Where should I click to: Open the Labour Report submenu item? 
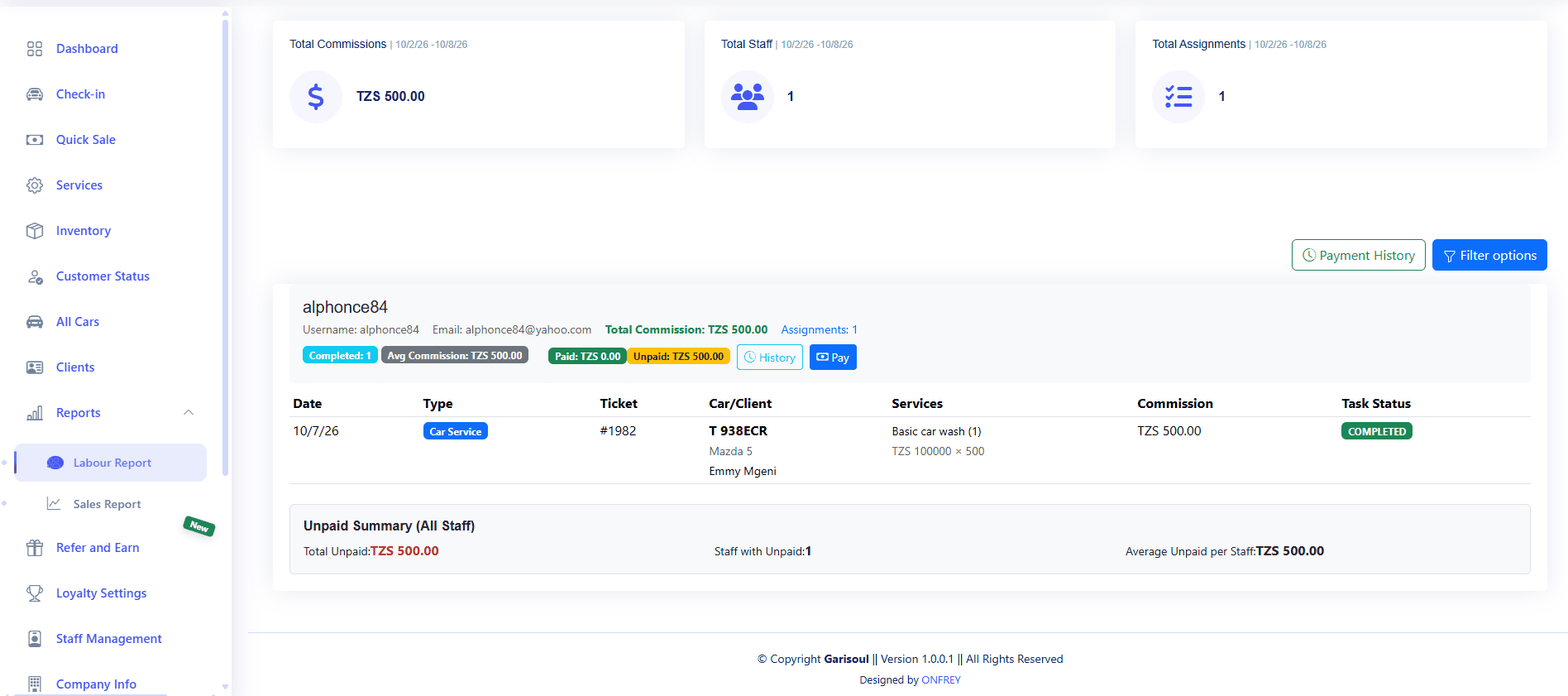111,463
